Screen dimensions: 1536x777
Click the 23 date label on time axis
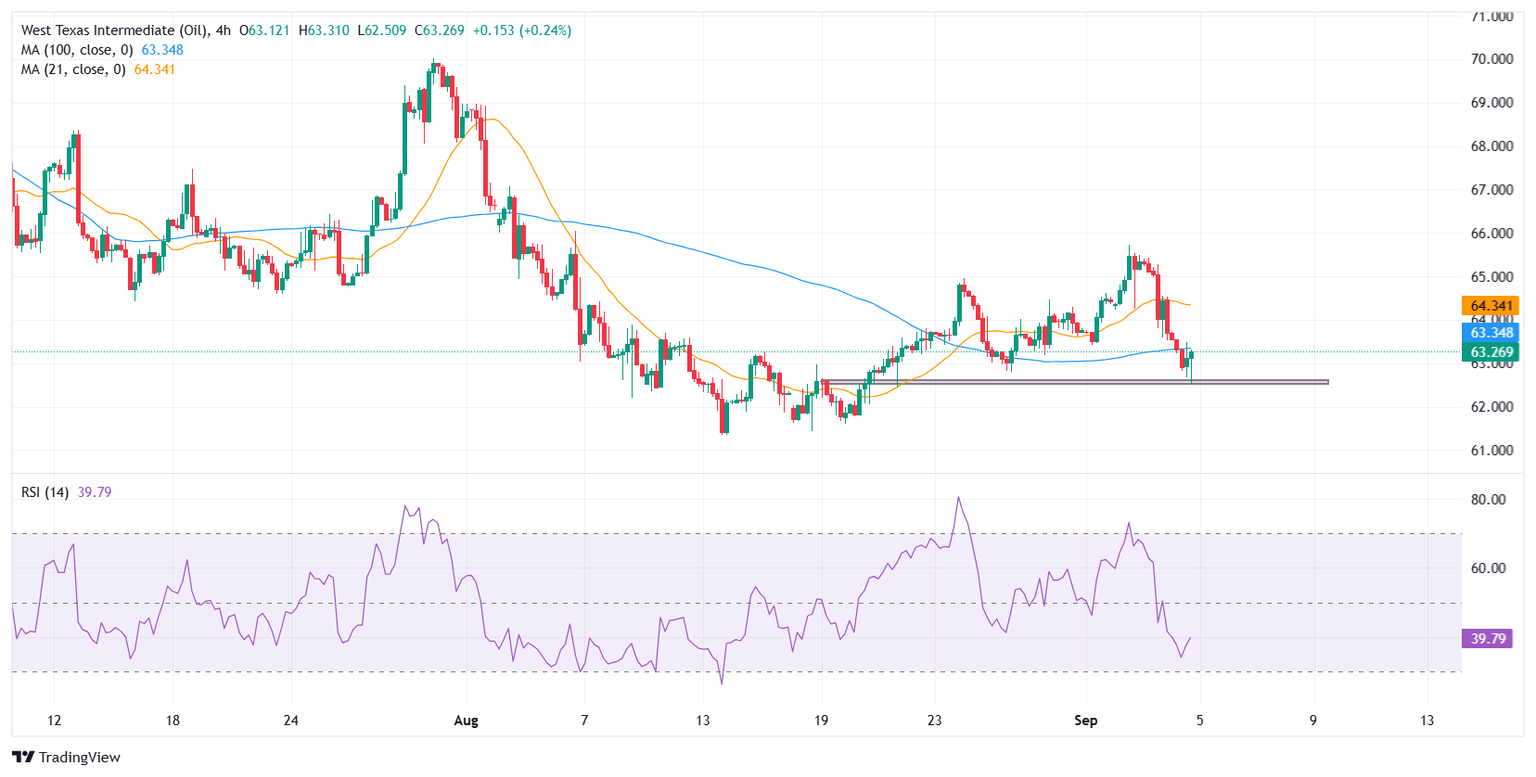(934, 720)
